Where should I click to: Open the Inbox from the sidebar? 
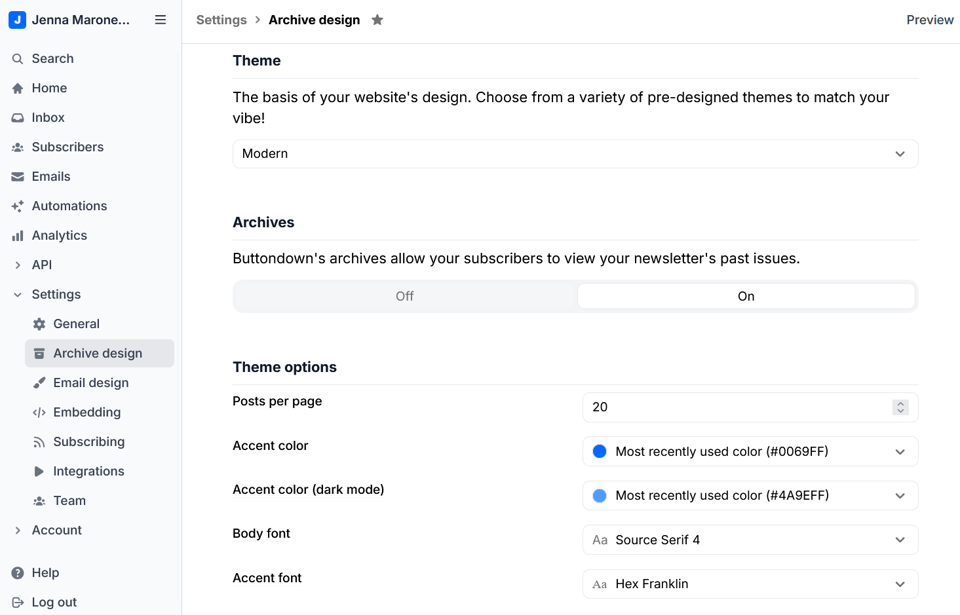tap(46, 117)
